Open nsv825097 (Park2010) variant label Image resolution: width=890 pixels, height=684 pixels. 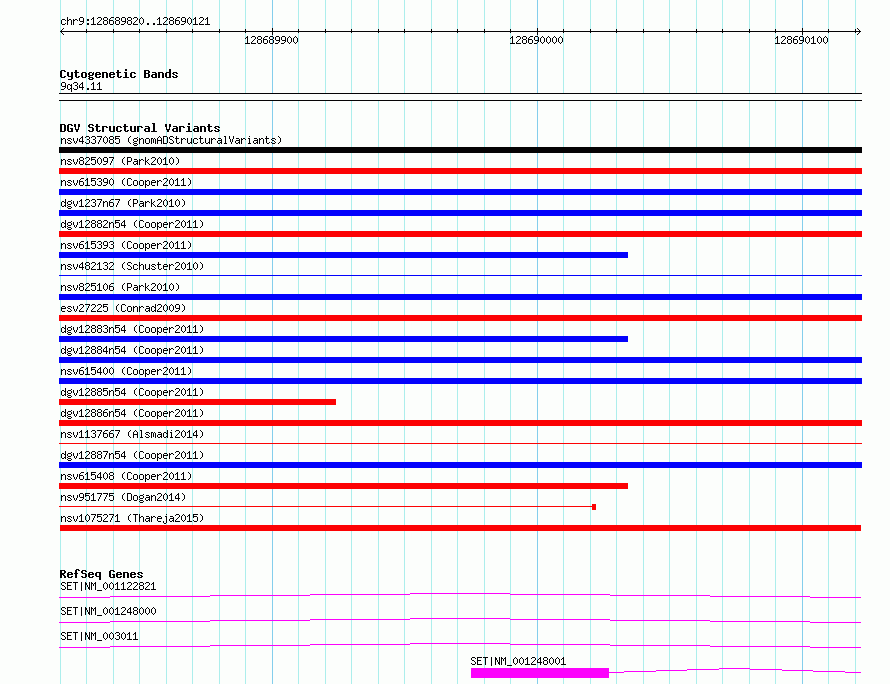[120, 161]
